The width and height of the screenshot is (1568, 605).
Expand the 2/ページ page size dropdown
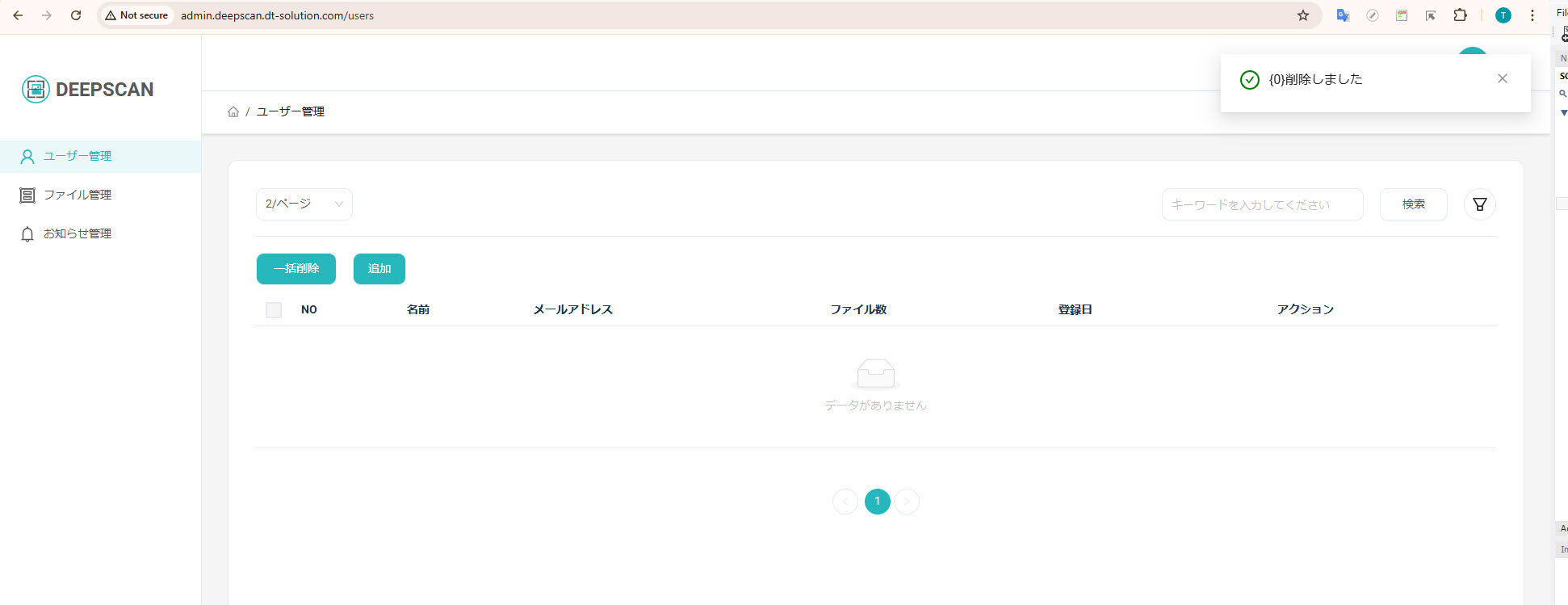coord(304,204)
